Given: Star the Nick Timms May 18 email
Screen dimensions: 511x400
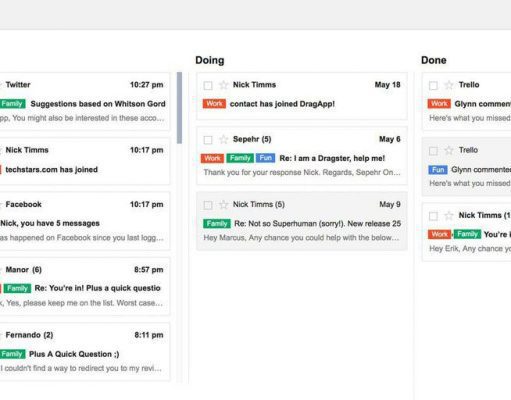Looking at the screenshot, I should 223,85.
